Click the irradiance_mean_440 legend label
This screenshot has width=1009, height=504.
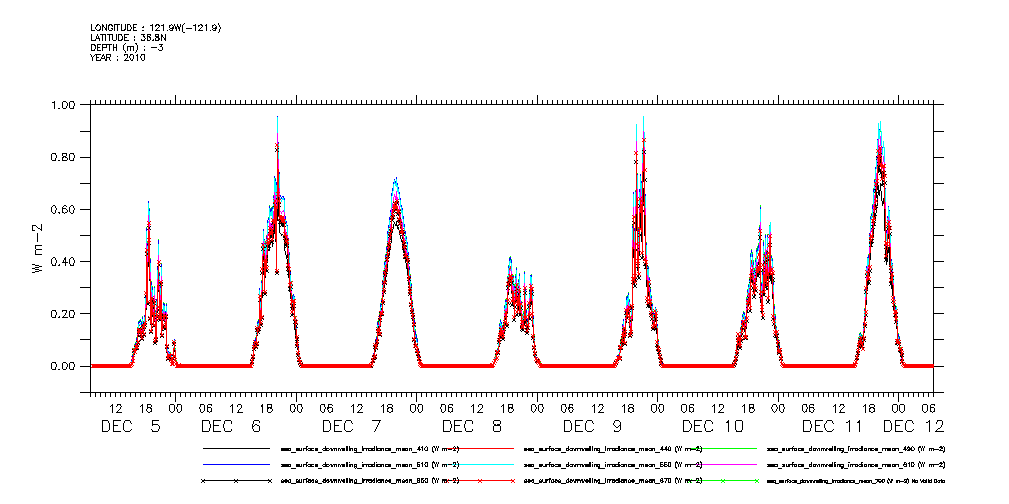tap(613, 449)
